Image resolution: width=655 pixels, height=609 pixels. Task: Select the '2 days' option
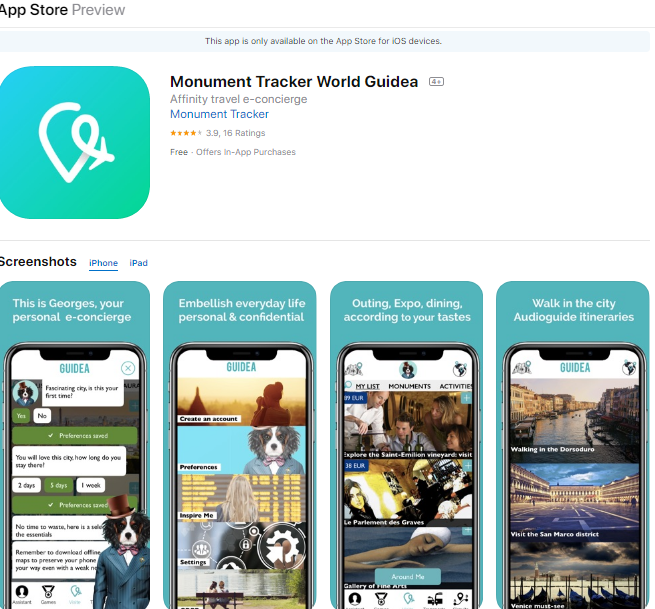[x=26, y=485]
